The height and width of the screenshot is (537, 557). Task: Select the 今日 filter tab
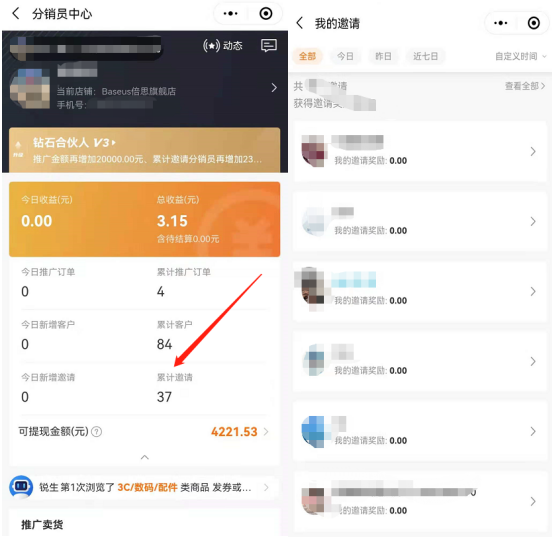click(346, 56)
